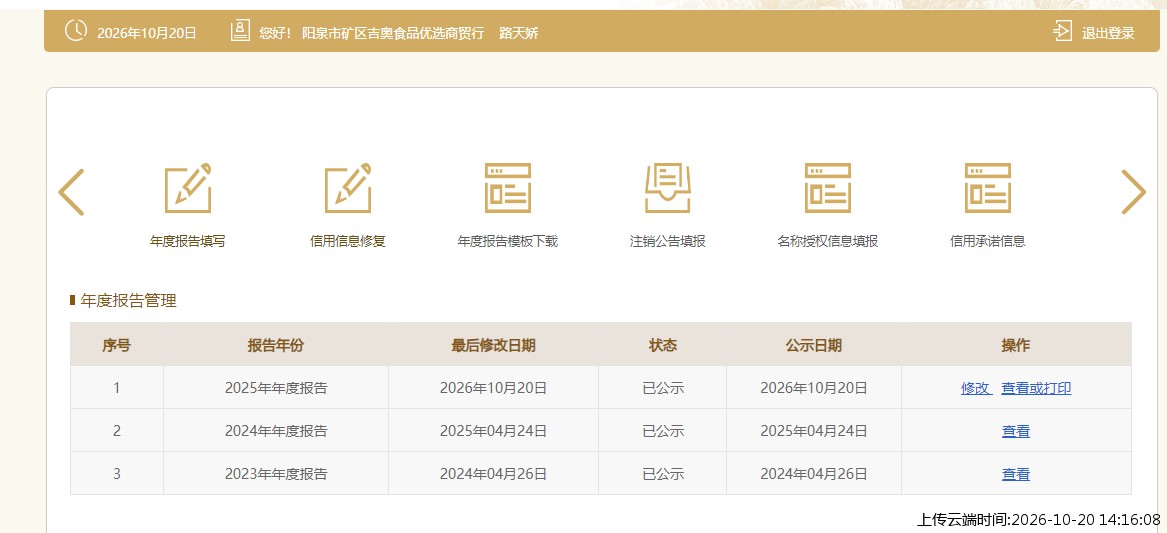The width and height of the screenshot is (1167, 533).
Task: Click the 操作 column header
Action: click(1016, 345)
